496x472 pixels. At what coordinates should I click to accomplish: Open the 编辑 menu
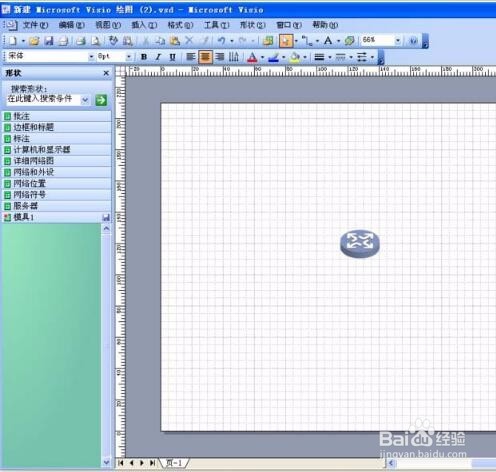pyautogui.click(x=71, y=25)
